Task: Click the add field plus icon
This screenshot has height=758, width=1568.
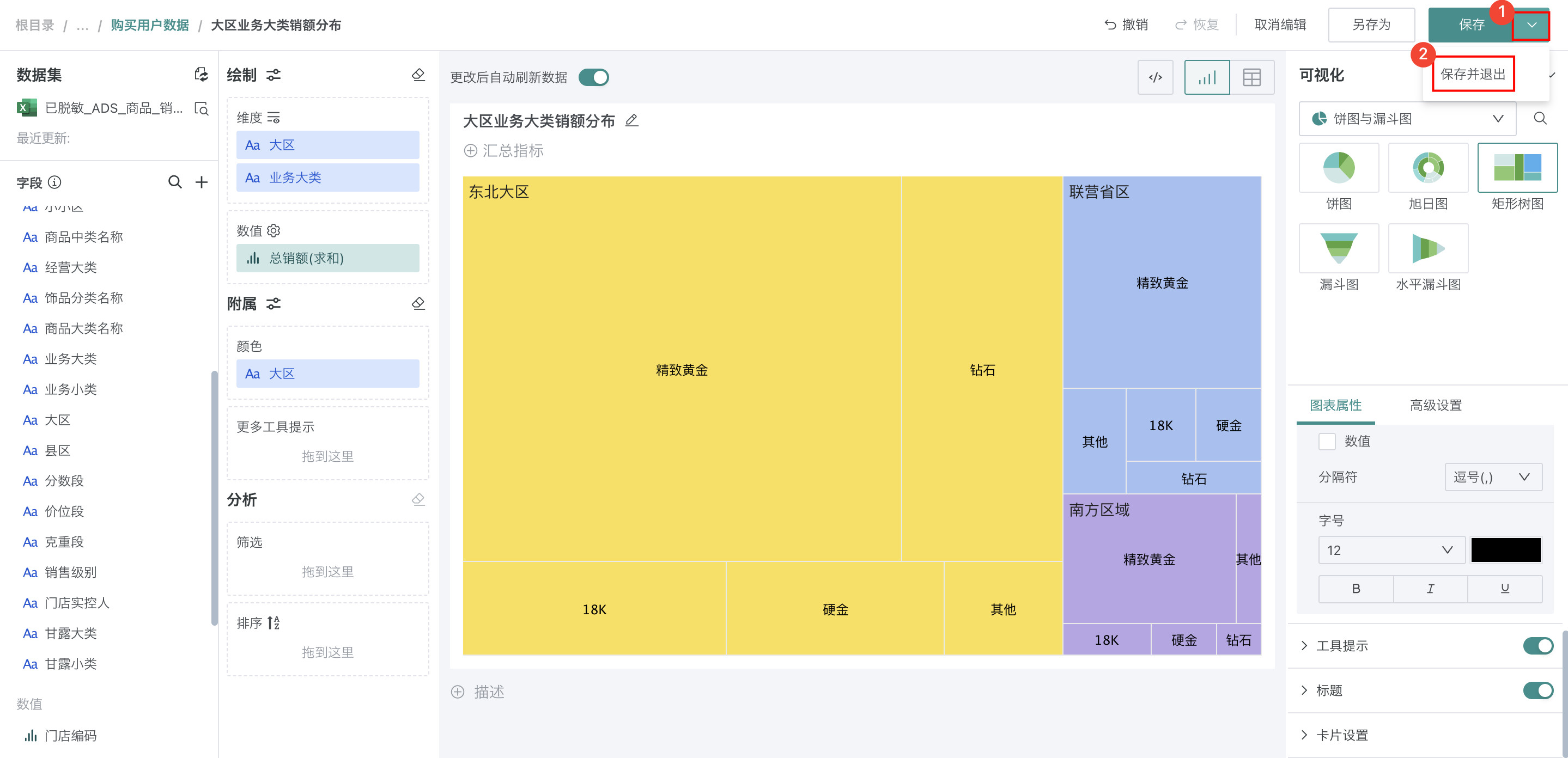Action: point(202,182)
